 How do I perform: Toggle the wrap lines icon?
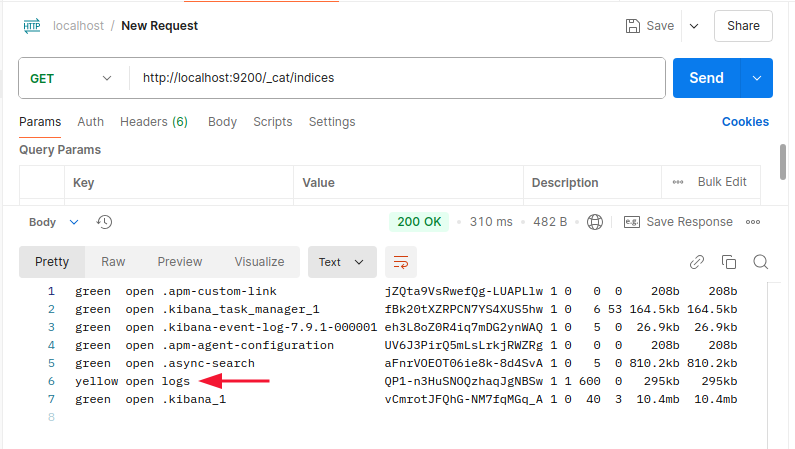tap(401, 262)
